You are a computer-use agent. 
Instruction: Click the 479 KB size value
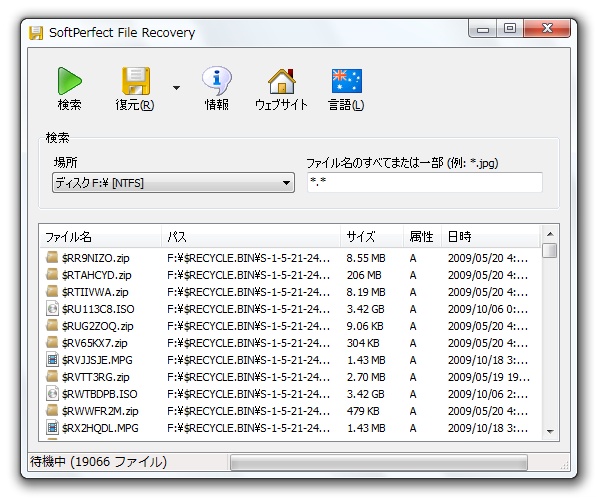[363, 411]
